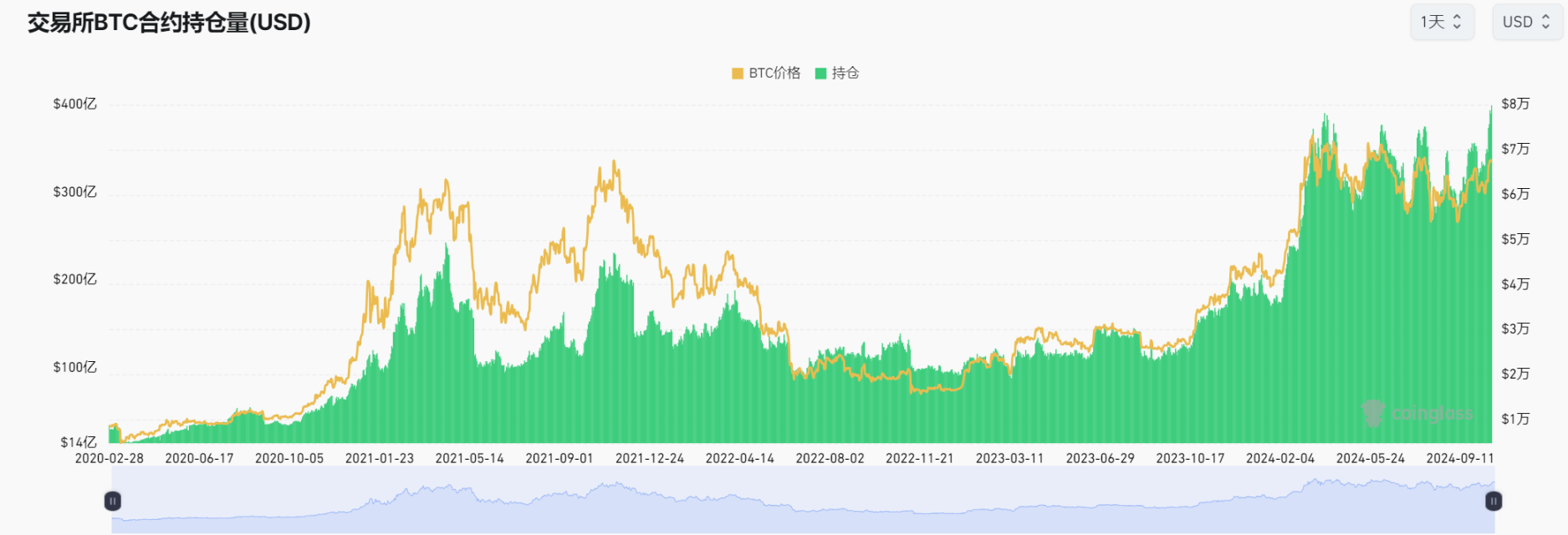Click the 2023-03-11 date axis label
Viewport: 1568px width, 535px height.
point(1009,458)
